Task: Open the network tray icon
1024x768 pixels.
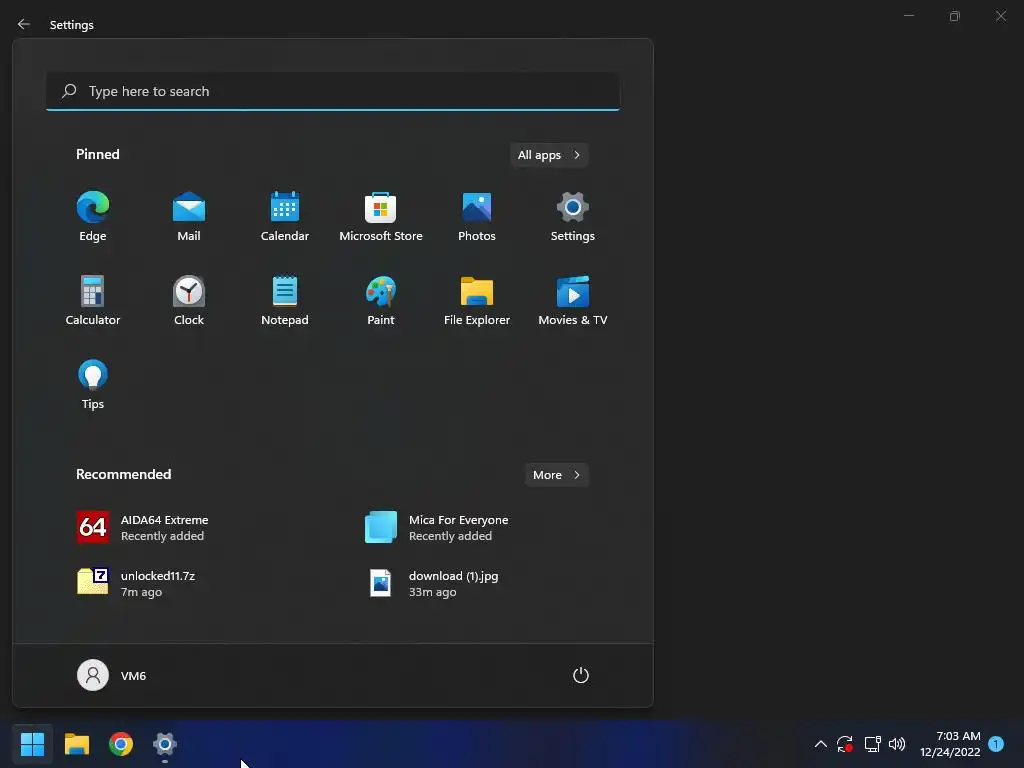Action: click(872, 744)
